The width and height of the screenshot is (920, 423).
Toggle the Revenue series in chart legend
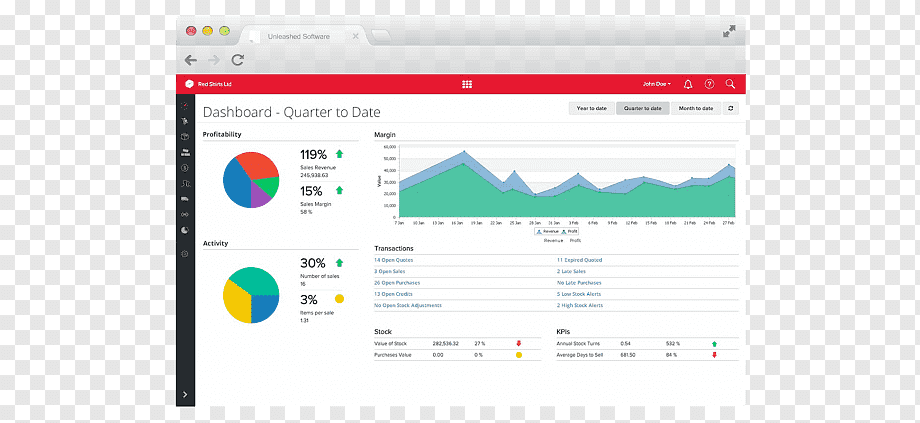tap(547, 232)
